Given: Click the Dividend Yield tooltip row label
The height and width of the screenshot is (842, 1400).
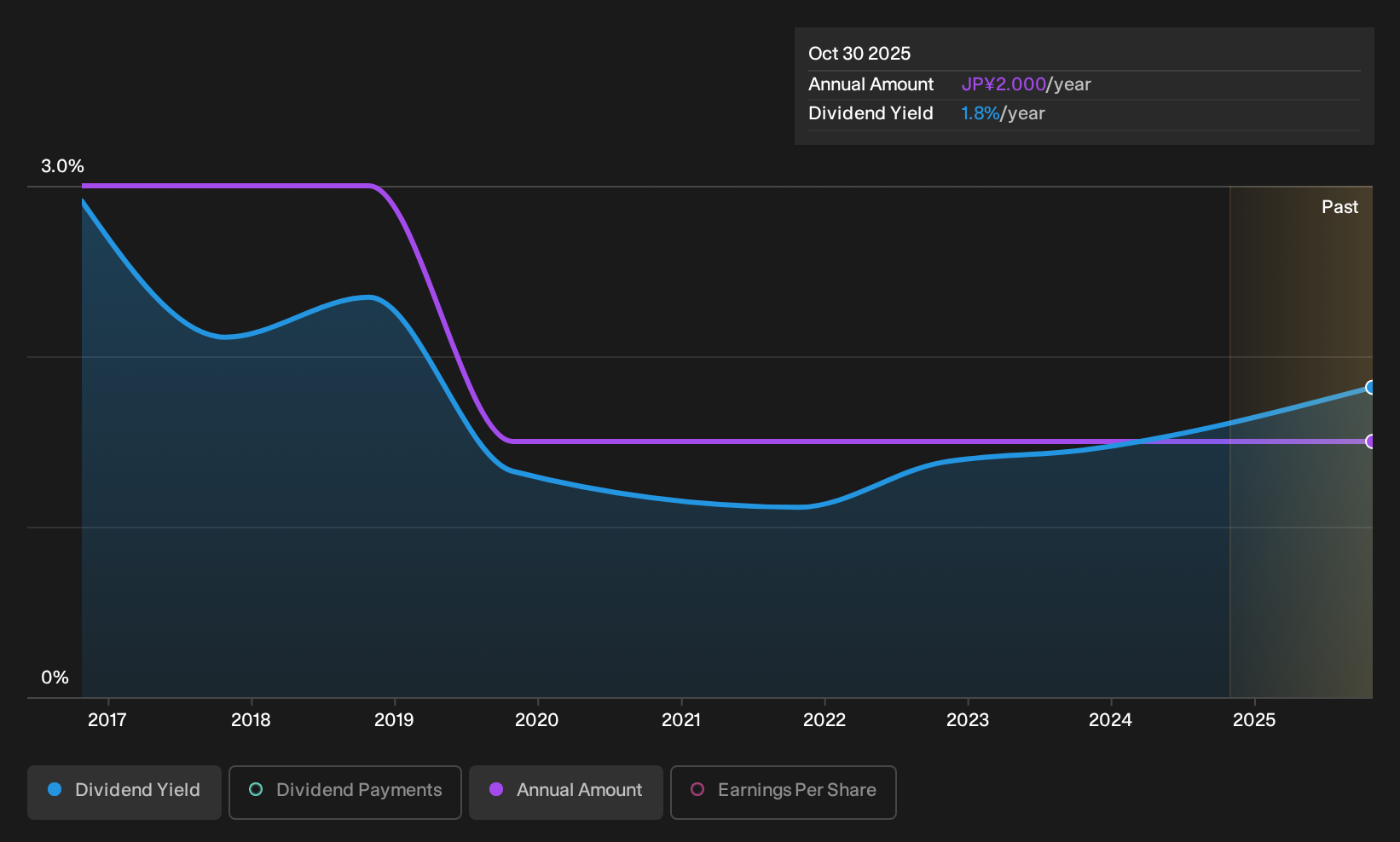Looking at the screenshot, I should coord(871,113).
